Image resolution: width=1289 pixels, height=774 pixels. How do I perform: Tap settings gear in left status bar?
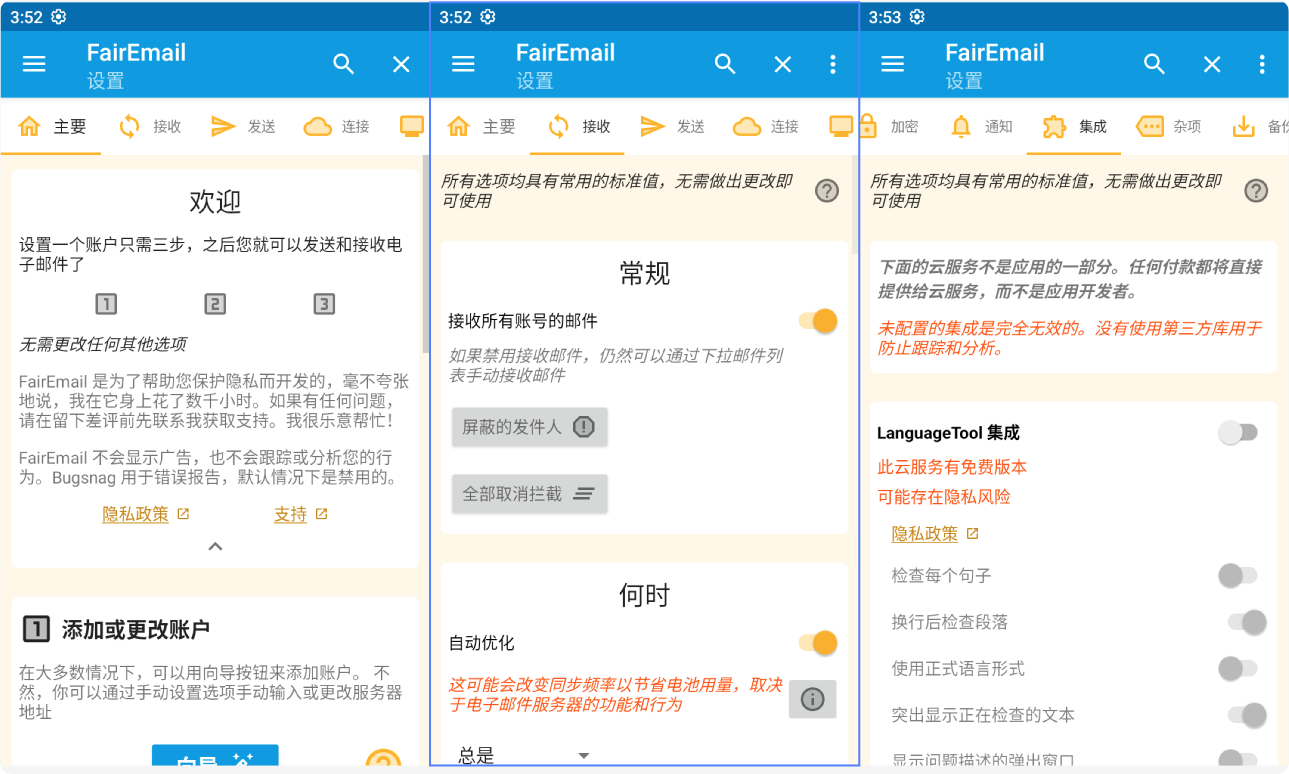pos(59,17)
